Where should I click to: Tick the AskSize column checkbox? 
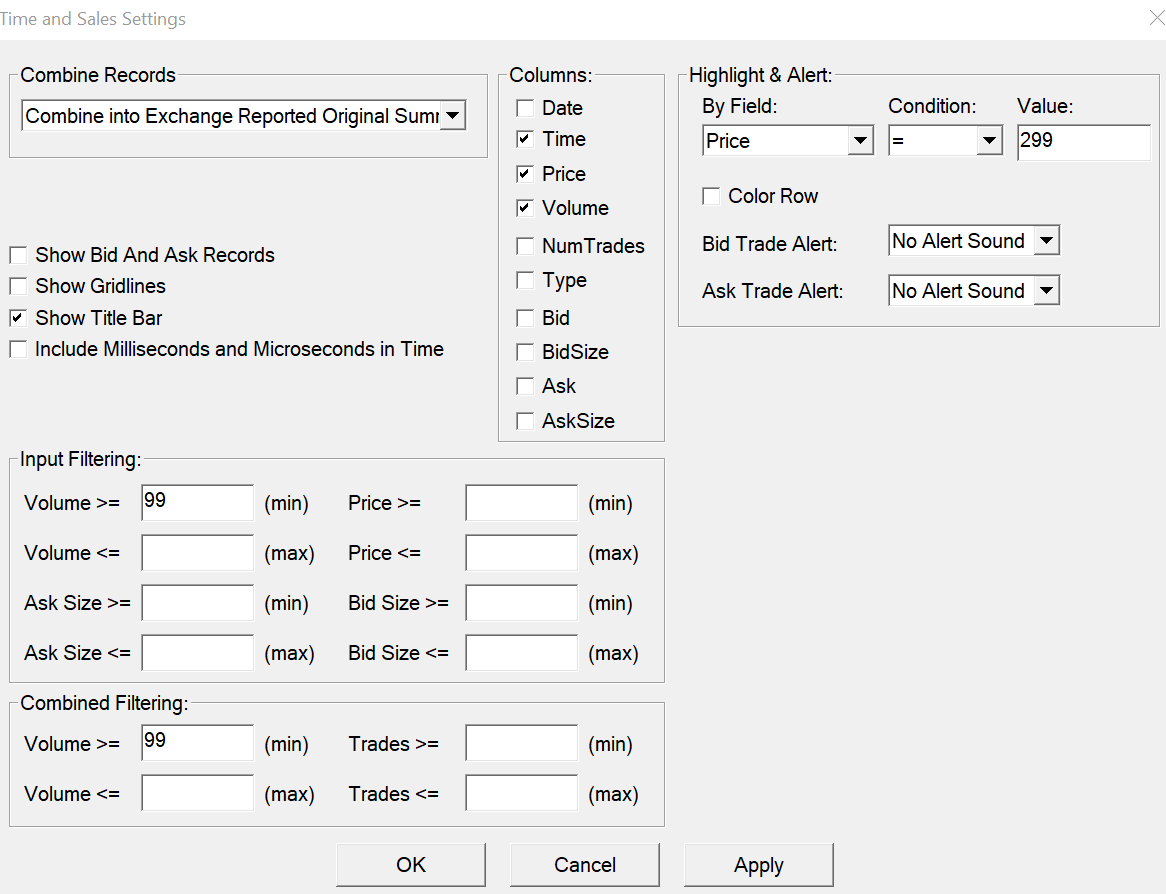tap(525, 421)
